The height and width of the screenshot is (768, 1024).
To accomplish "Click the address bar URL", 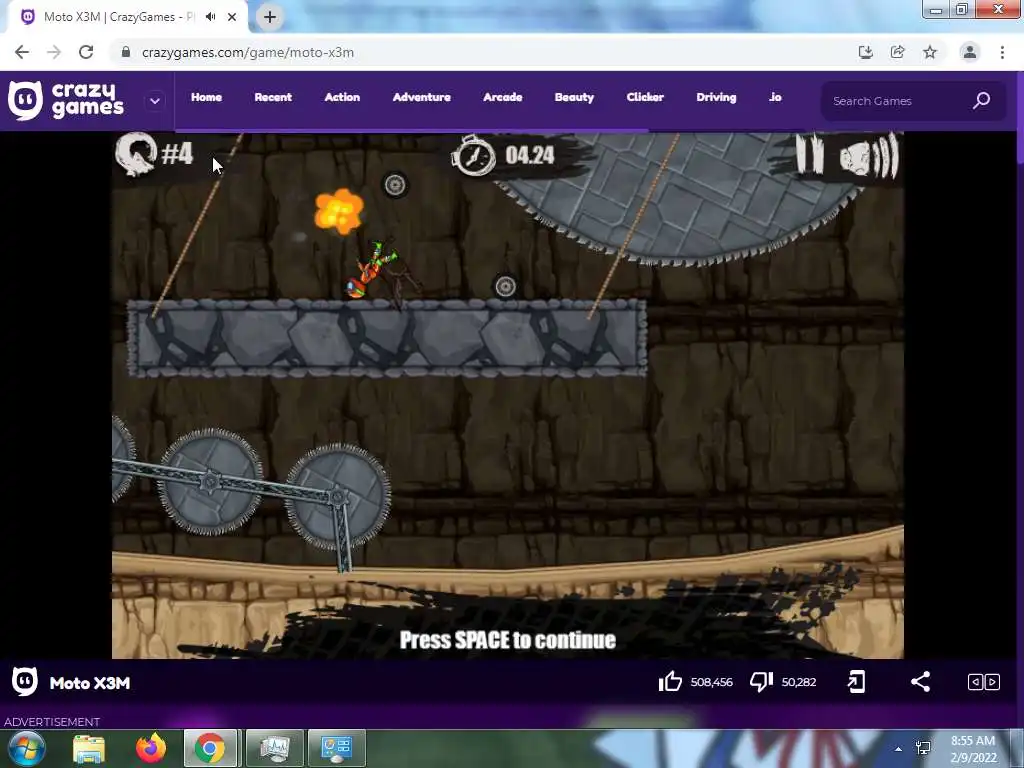I will (248, 52).
